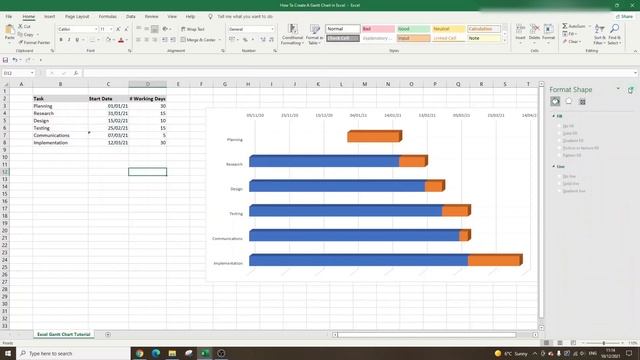Screen dimensions: 640x360
Task: Click the Save icon in quick access toolbar
Action: 5,60
